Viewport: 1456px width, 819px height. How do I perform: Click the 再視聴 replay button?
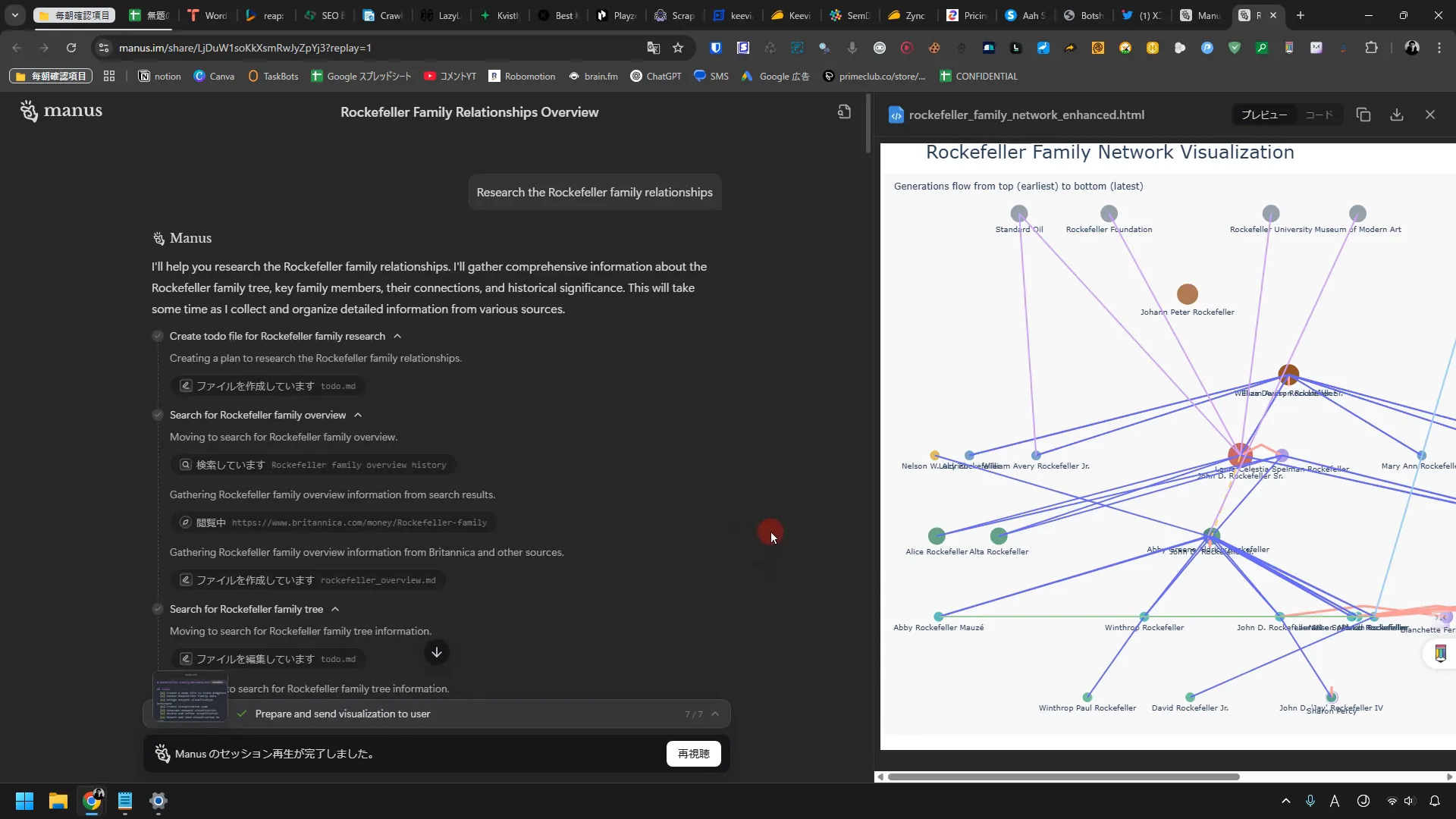point(693,754)
